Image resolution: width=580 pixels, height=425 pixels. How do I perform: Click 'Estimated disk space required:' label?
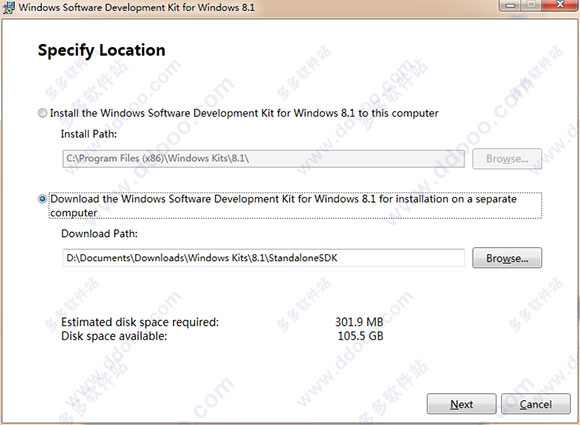(140, 322)
